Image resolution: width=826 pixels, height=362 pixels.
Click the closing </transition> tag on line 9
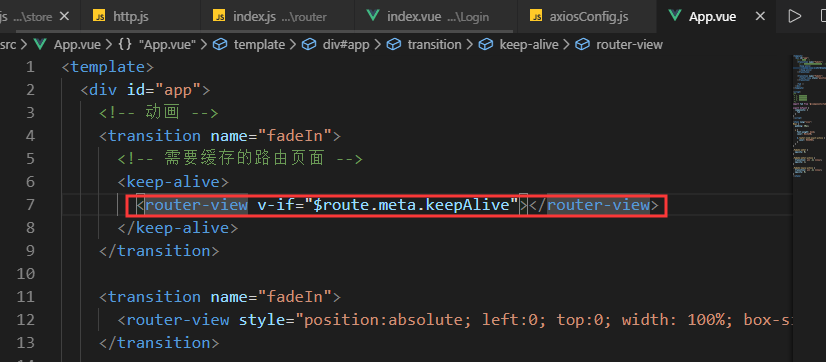159,251
